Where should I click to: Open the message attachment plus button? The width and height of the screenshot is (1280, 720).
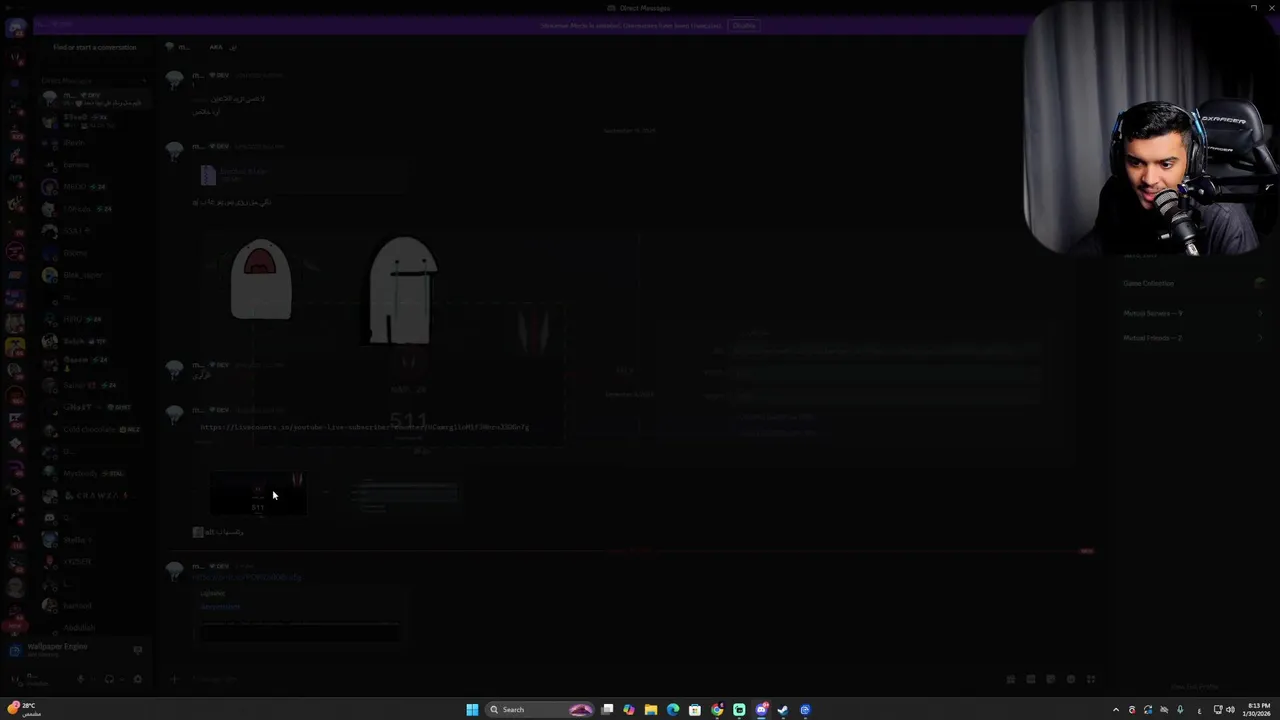(174, 679)
